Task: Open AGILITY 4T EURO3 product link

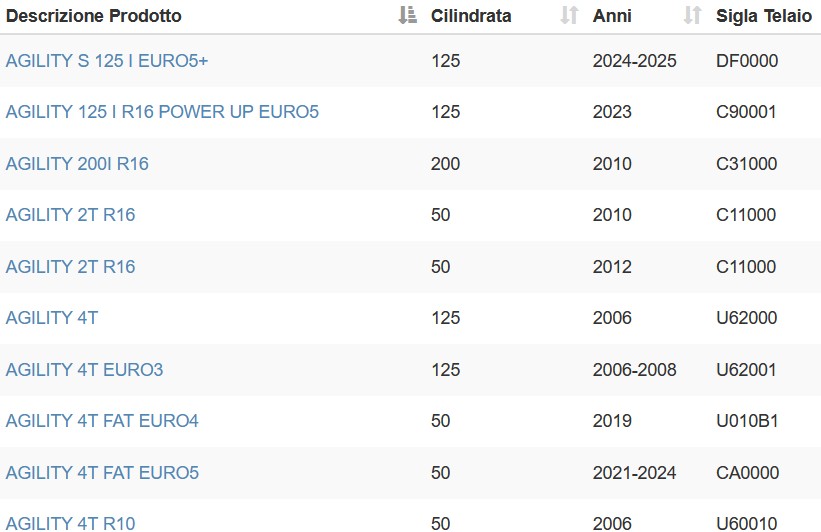Action: [x=84, y=370]
